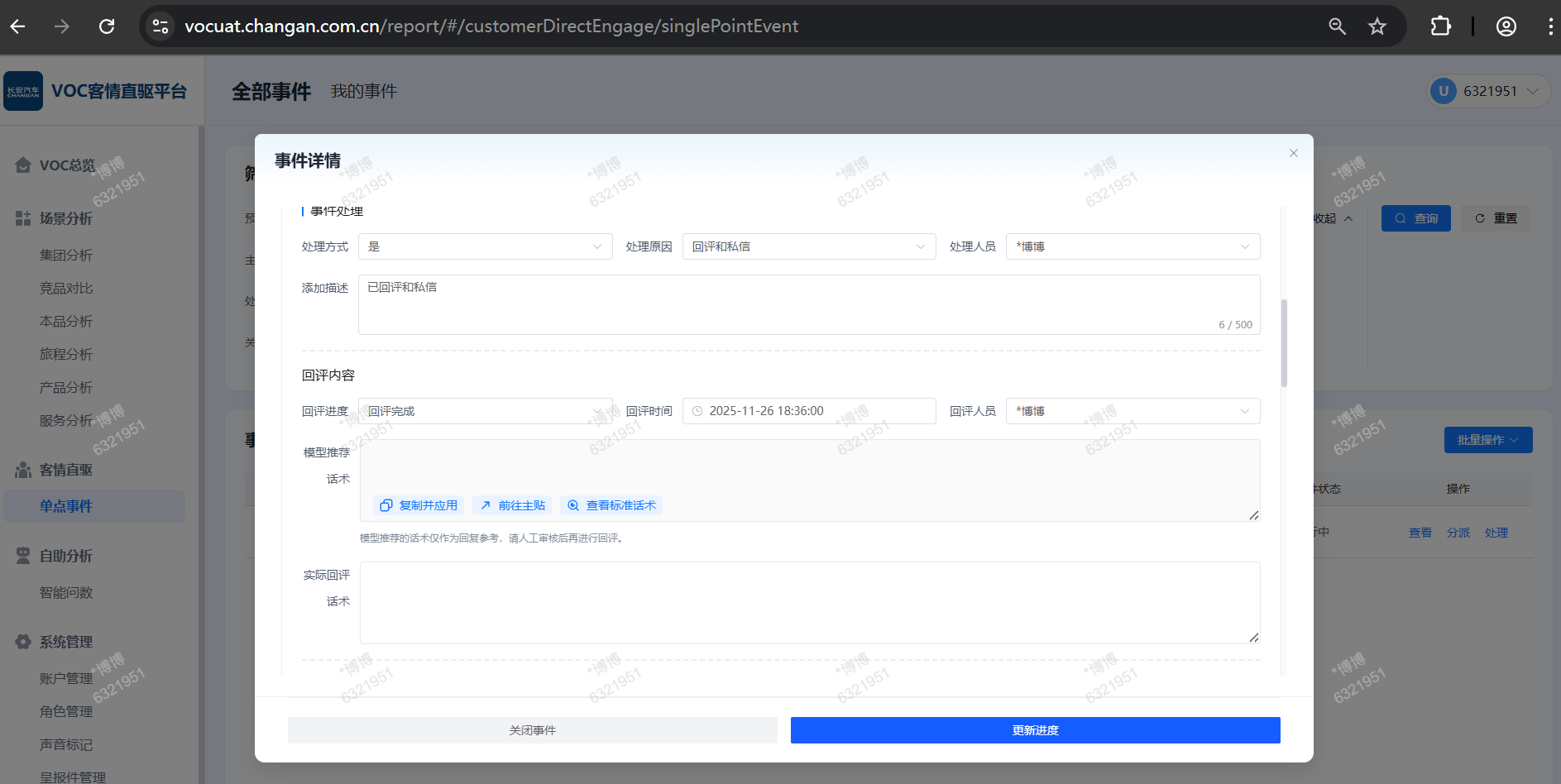Open the 处理原因 dropdown list
The height and width of the screenshot is (784, 1561).
pyautogui.click(x=808, y=246)
